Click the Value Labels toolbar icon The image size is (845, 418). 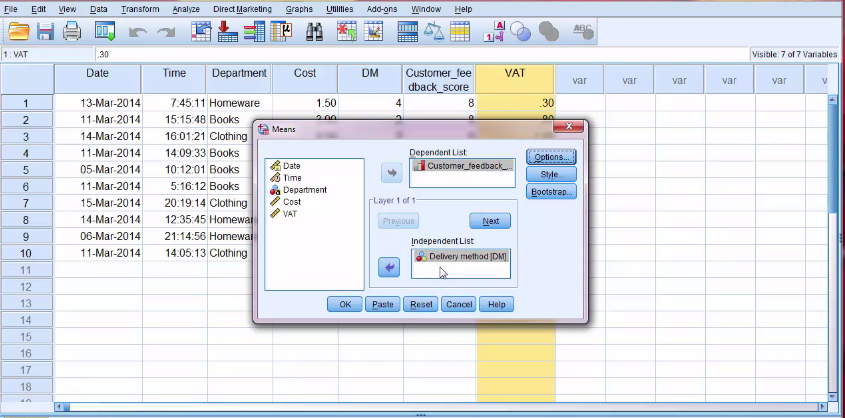point(493,32)
